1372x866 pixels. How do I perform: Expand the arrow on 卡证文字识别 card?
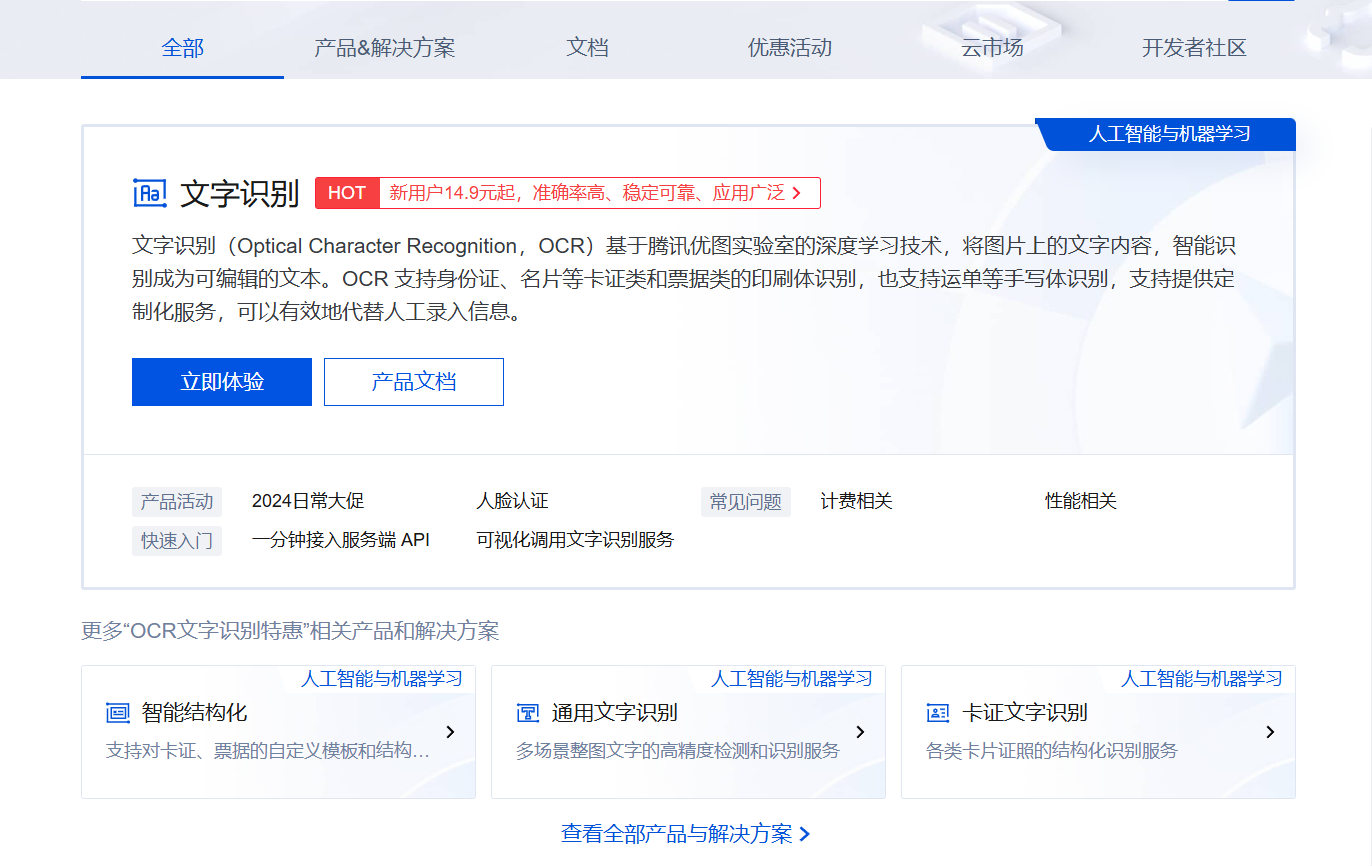pyautogui.click(x=1270, y=732)
